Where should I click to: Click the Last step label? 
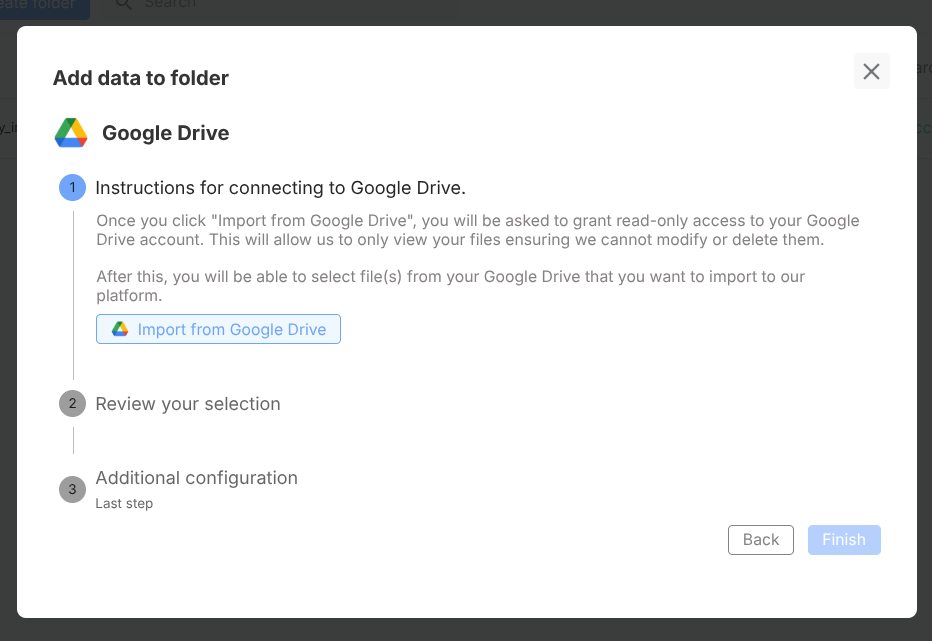[124, 503]
